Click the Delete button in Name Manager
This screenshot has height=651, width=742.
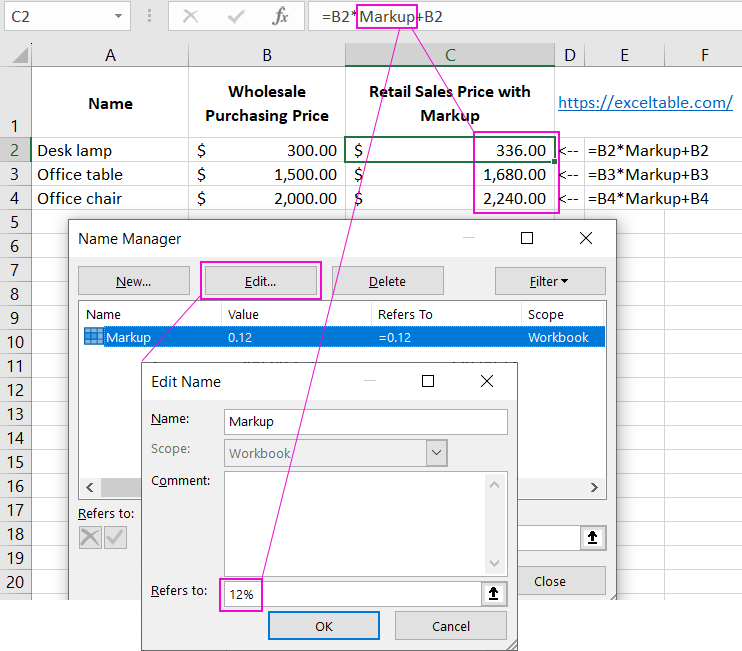pyautogui.click(x=387, y=281)
